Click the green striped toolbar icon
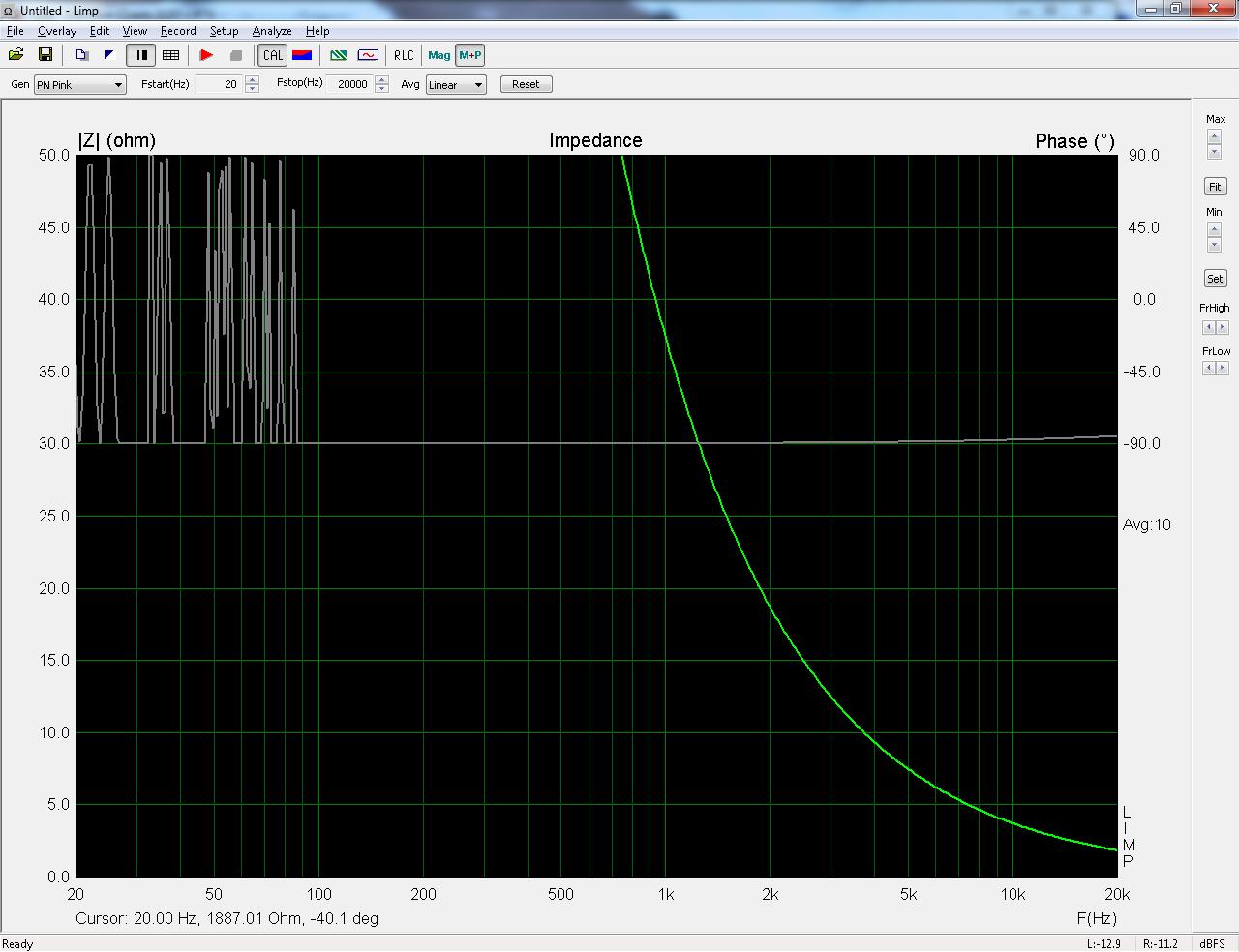 (x=339, y=55)
